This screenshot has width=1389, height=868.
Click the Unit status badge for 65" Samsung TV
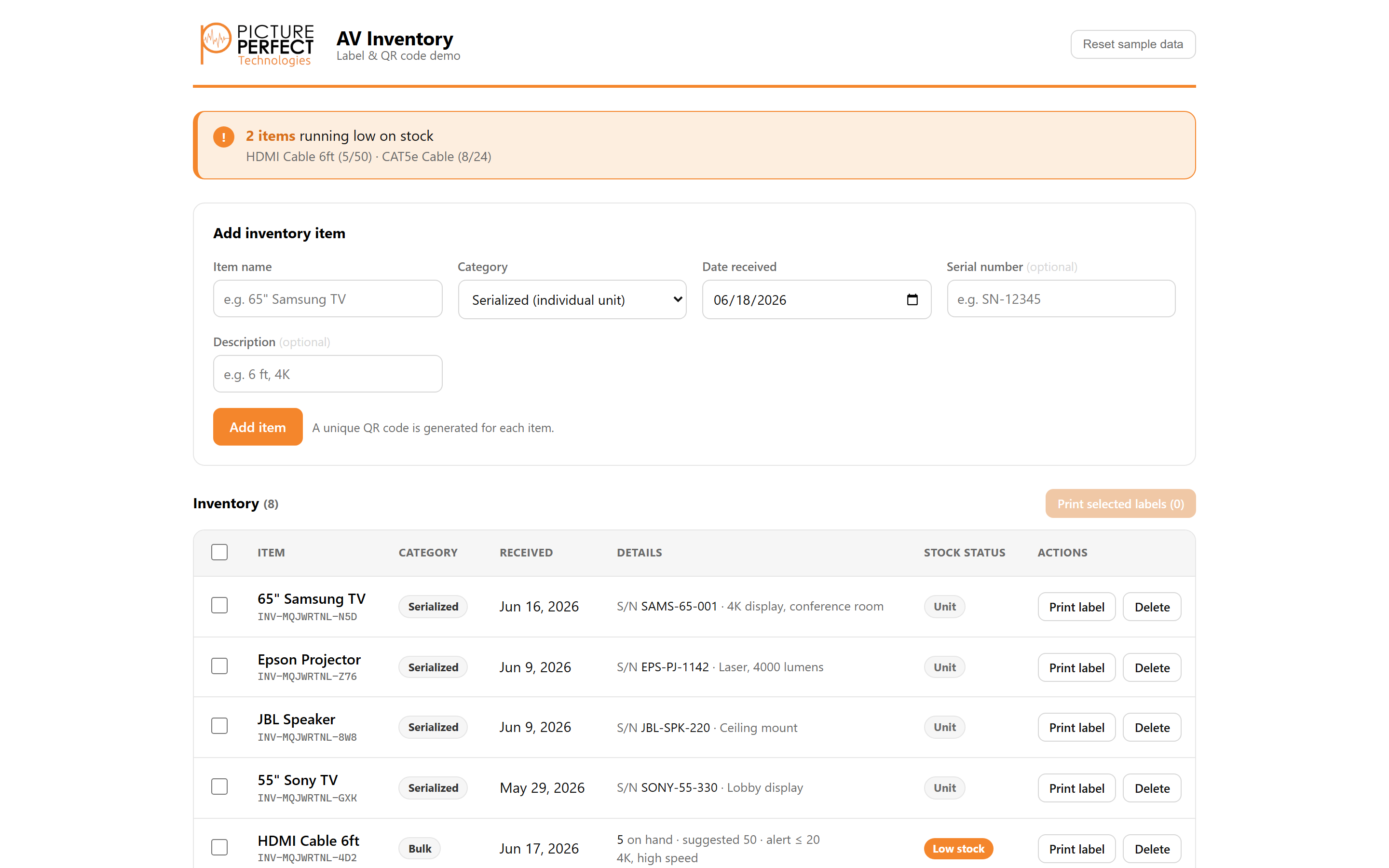944,607
